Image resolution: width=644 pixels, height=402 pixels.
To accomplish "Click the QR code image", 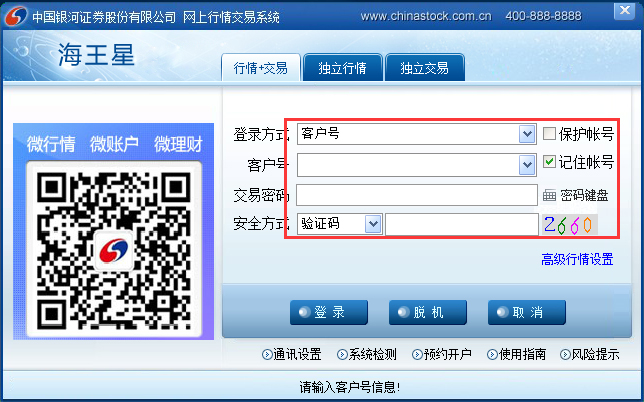I will pyautogui.click(x=114, y=250).
